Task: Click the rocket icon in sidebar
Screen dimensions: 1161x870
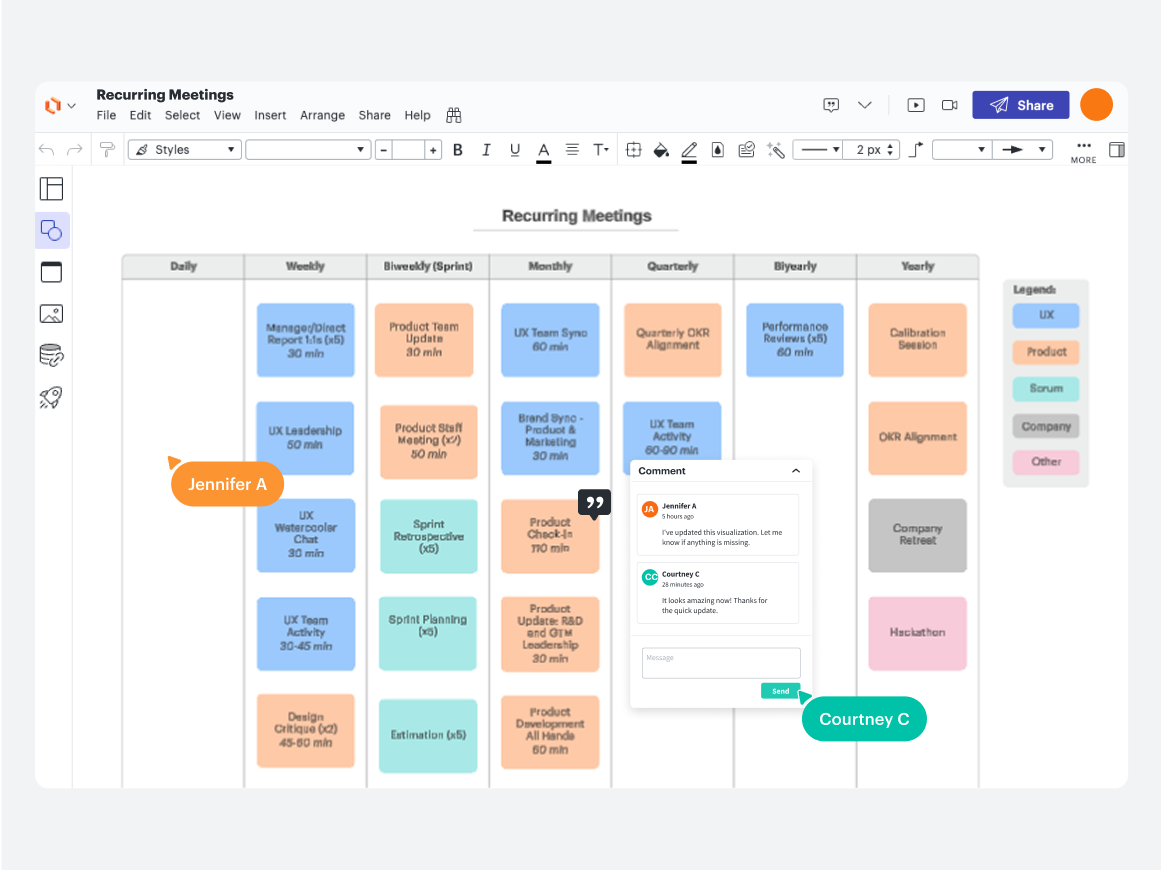Action: [x=51, y=397]
